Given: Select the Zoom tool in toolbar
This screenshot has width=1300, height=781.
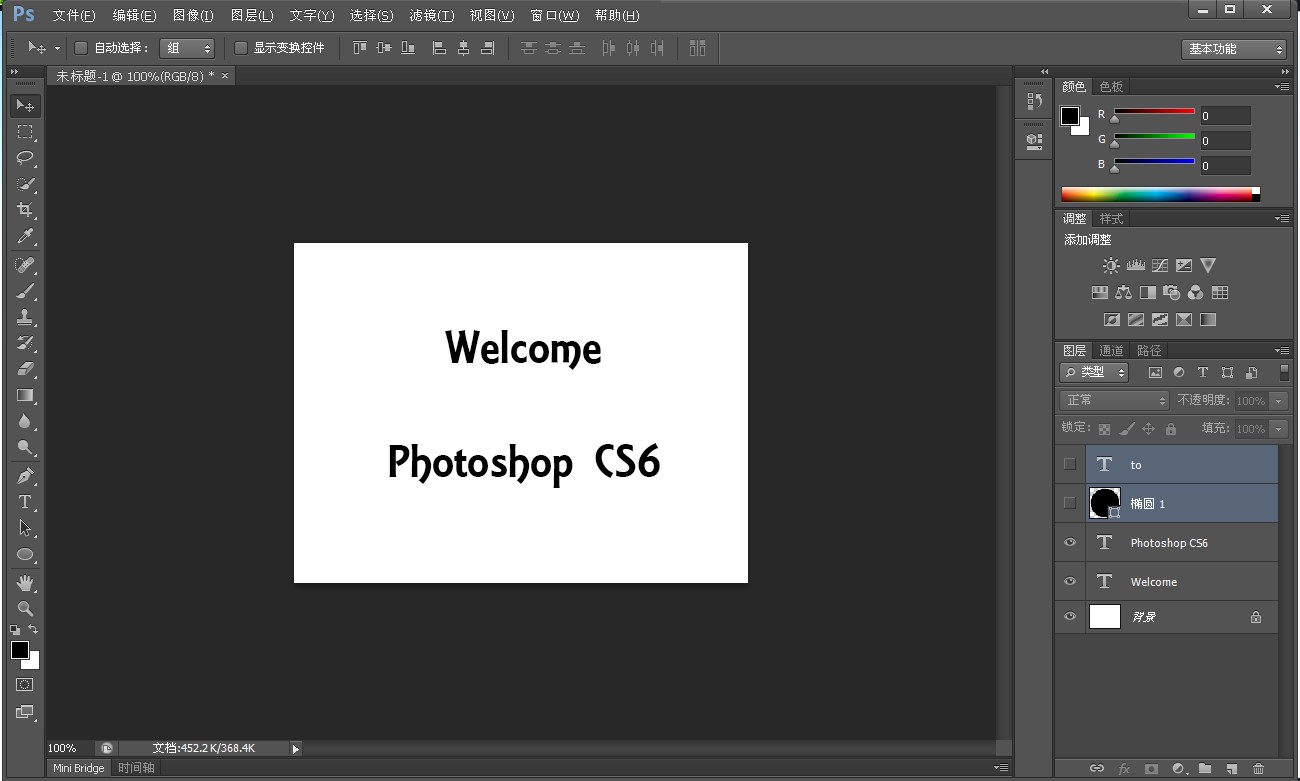Looking at the screenshot, I should click(25, 608).
